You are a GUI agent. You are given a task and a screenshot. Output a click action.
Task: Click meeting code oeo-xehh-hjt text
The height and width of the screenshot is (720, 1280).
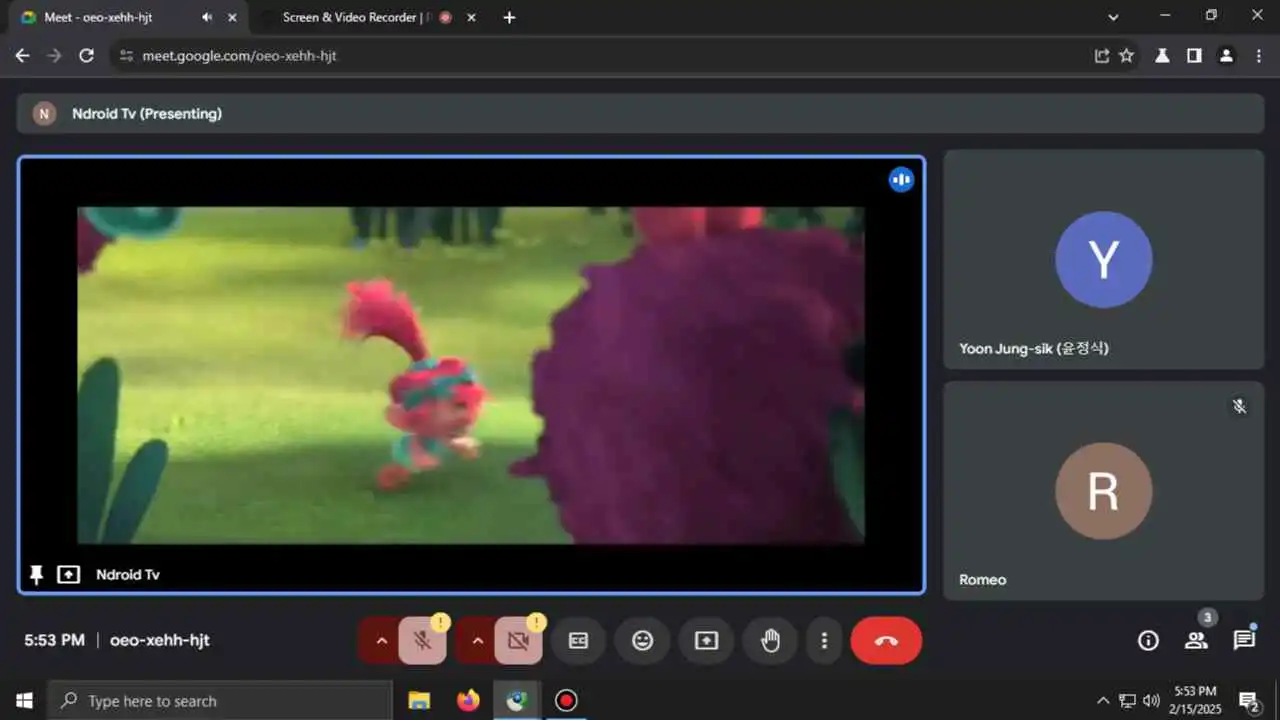(x=160, y=641)
